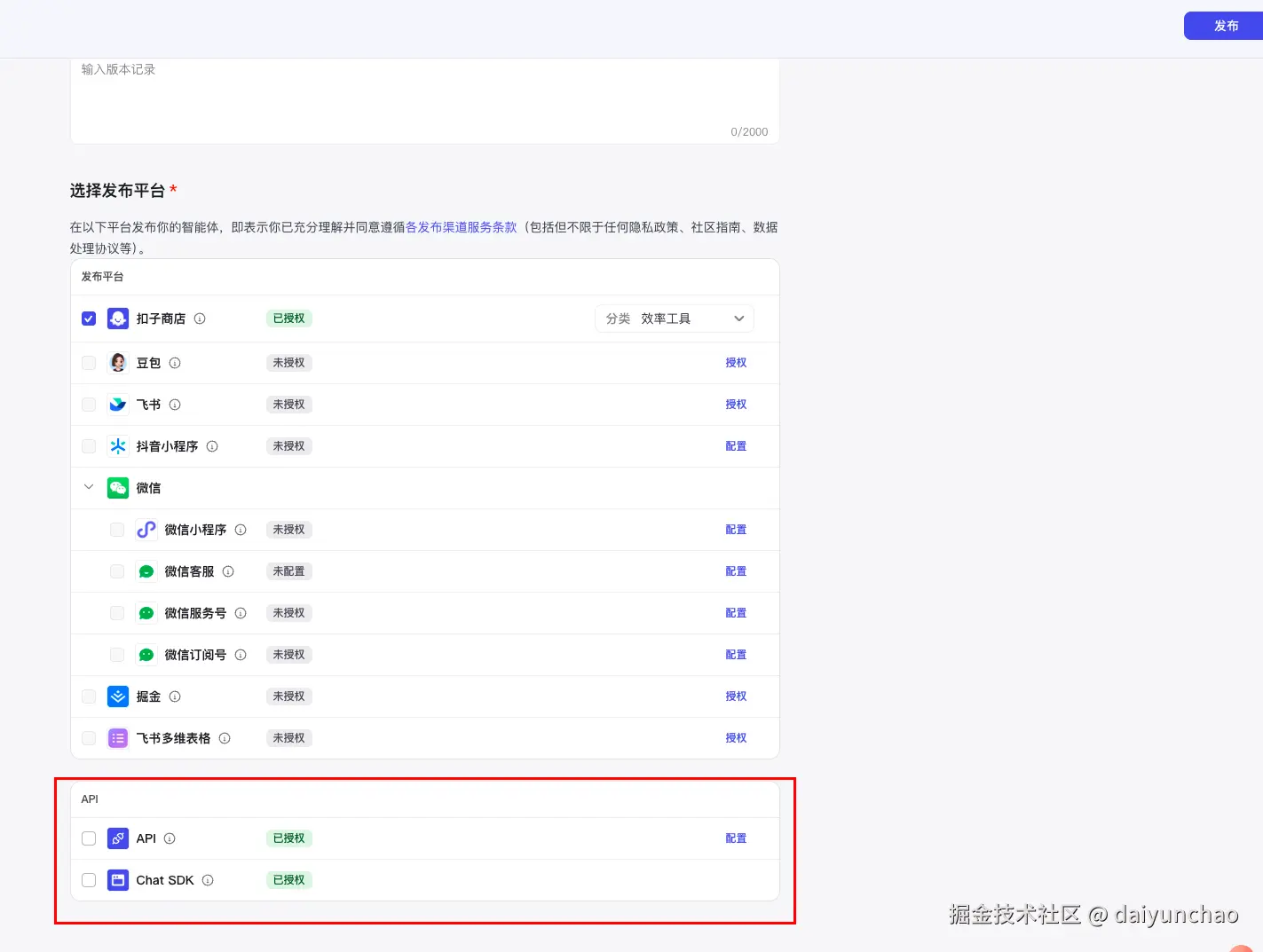This screenshot has width=1263, height=952.
Task: Click the 未配置 badge of 微信客服
Action: (x=289, y=571)
